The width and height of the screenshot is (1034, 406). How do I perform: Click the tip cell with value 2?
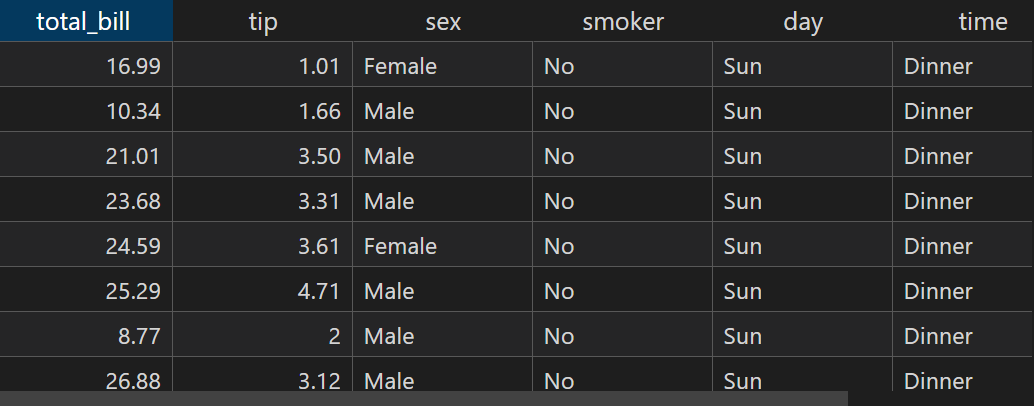coord(262,335)
